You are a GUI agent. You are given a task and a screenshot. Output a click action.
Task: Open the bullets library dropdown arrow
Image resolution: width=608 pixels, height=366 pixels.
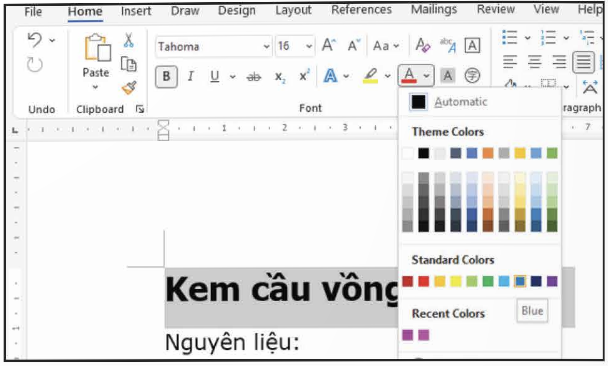coord(528,38)
